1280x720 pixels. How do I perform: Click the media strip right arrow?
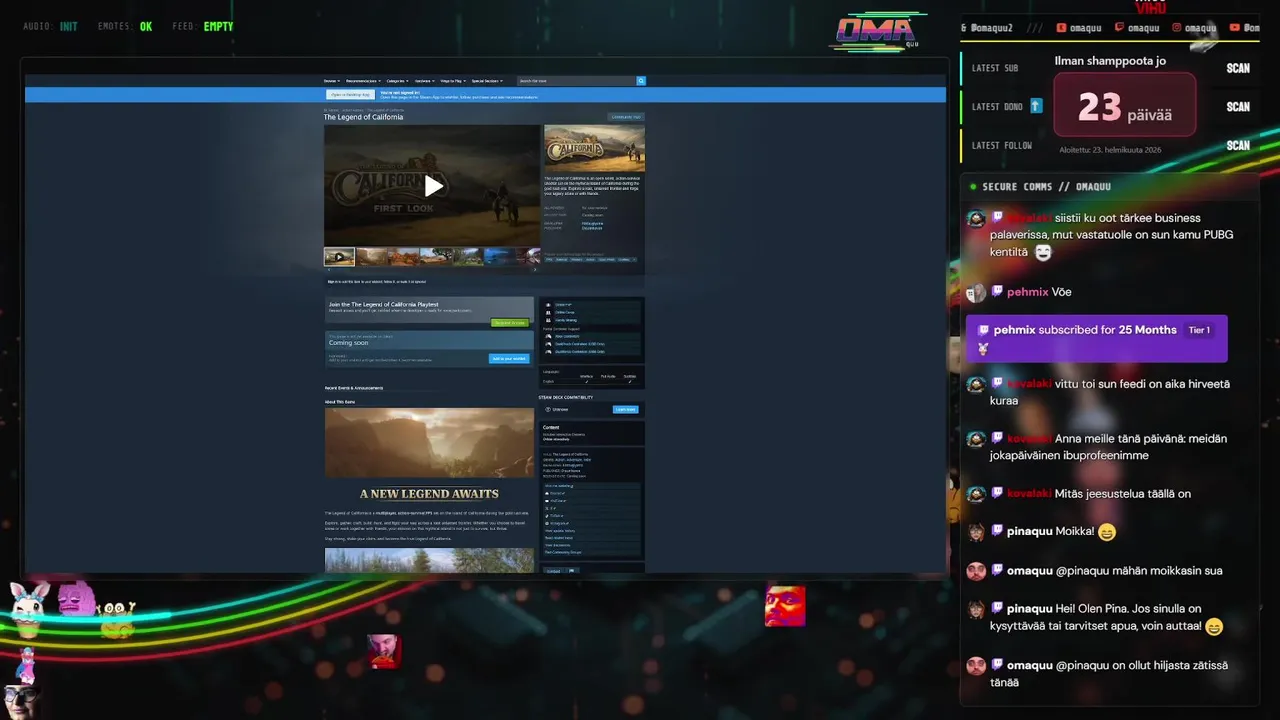[x=535, y=270]
